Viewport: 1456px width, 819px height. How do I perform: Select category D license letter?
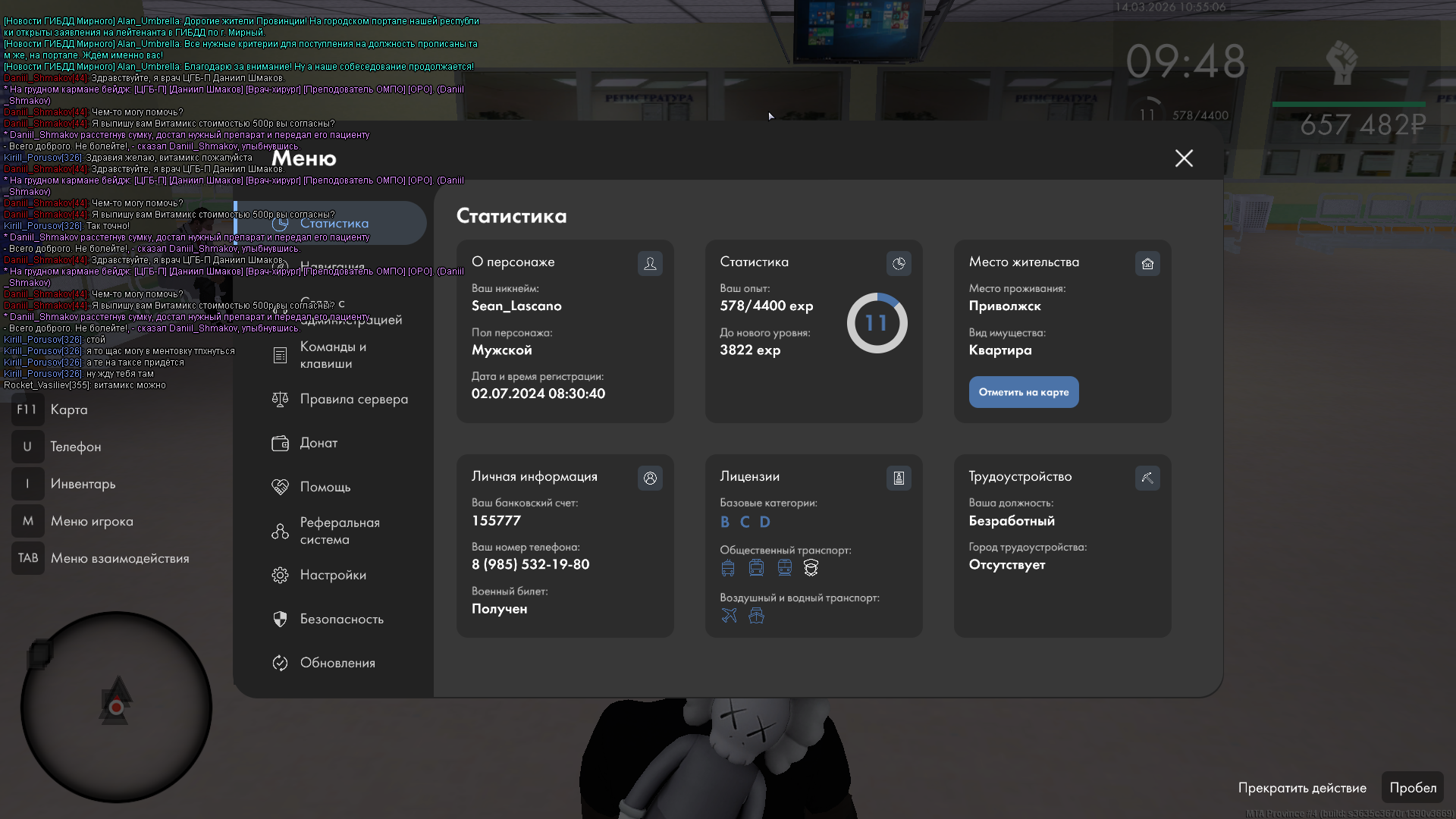tap(764, 522)
